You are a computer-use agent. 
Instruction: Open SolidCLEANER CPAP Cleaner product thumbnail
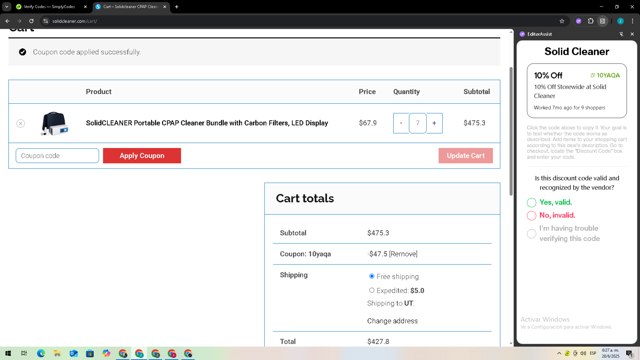tap(55, 123)
